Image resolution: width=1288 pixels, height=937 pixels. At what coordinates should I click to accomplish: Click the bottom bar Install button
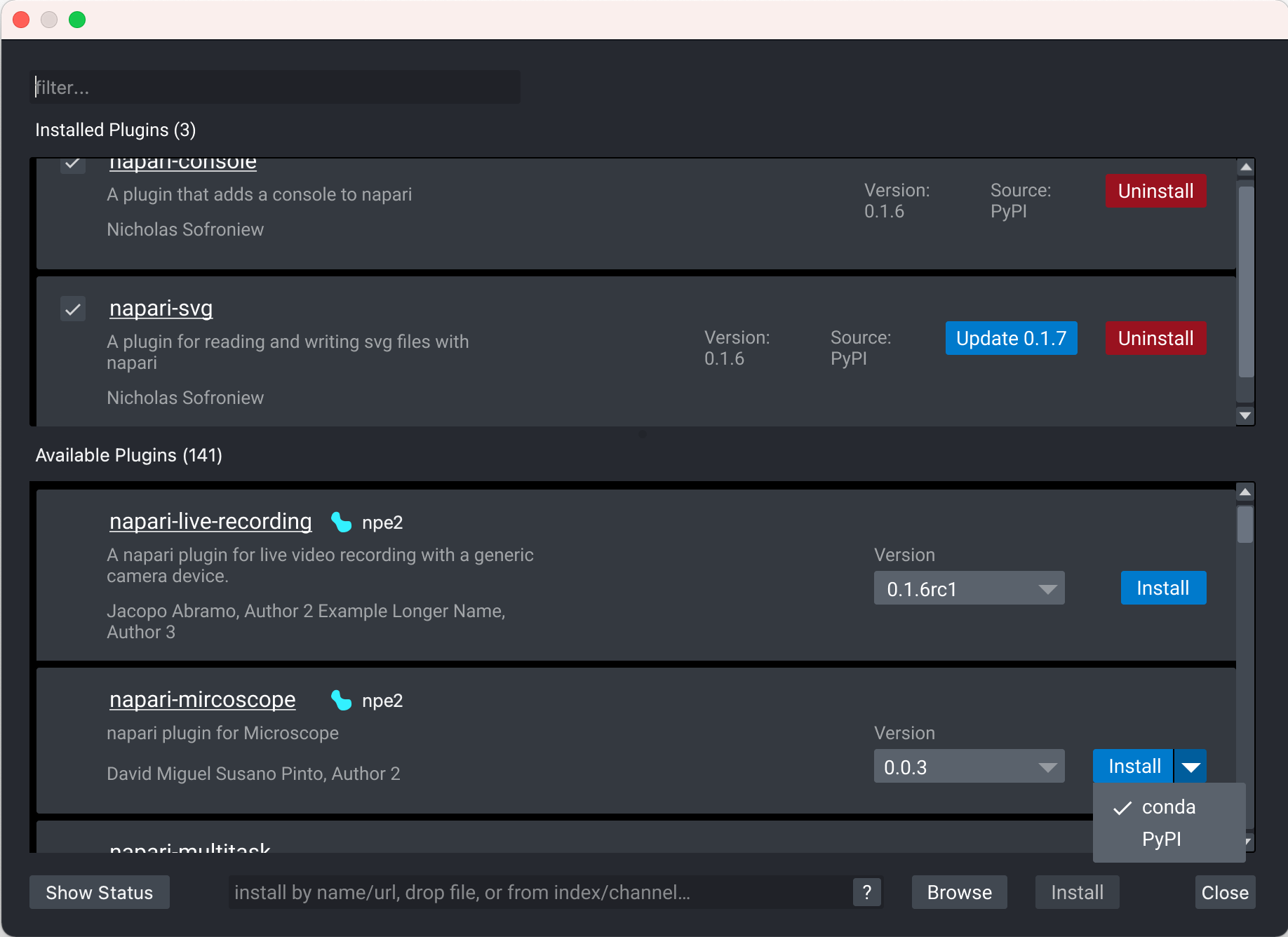1077,892
